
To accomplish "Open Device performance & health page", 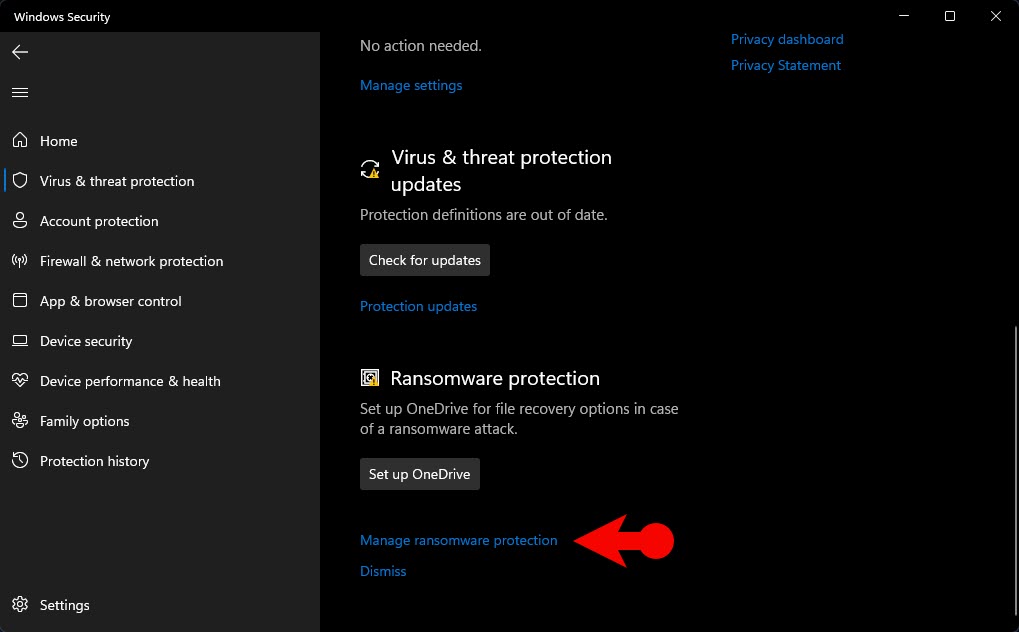I will [x=130, y=381].
